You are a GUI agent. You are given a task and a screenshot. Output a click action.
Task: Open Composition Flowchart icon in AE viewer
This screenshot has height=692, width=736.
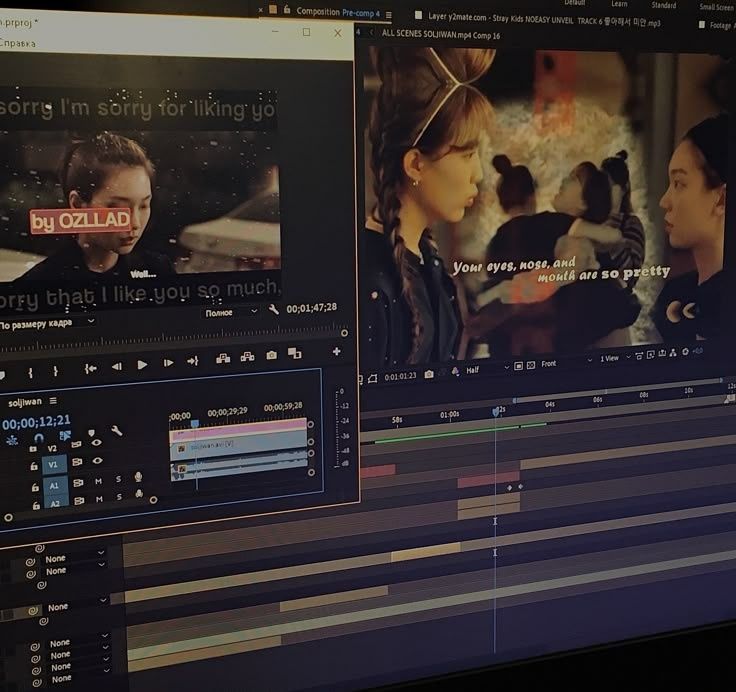coord(673,353)
